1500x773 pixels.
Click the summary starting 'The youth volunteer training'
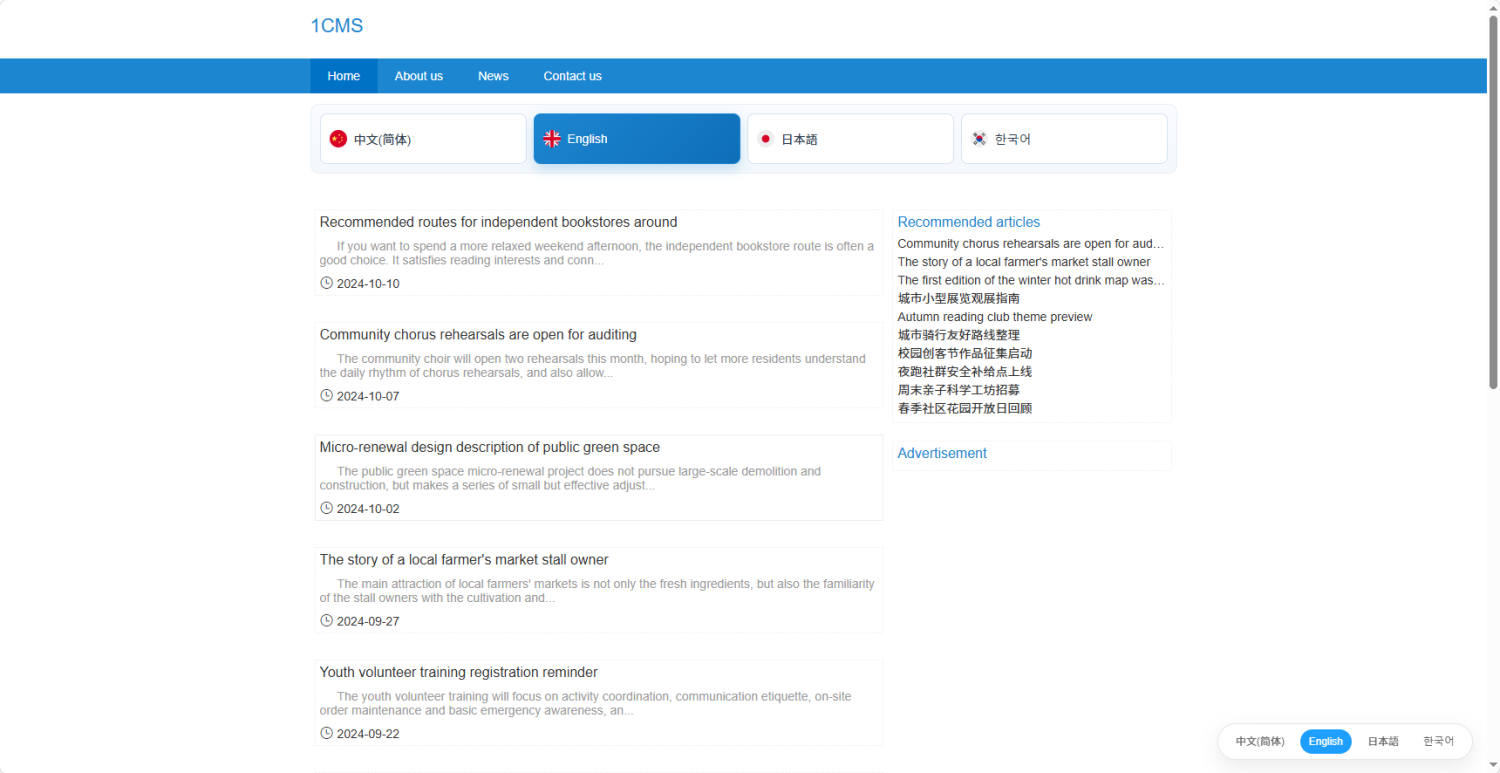[x=586, y=703]
